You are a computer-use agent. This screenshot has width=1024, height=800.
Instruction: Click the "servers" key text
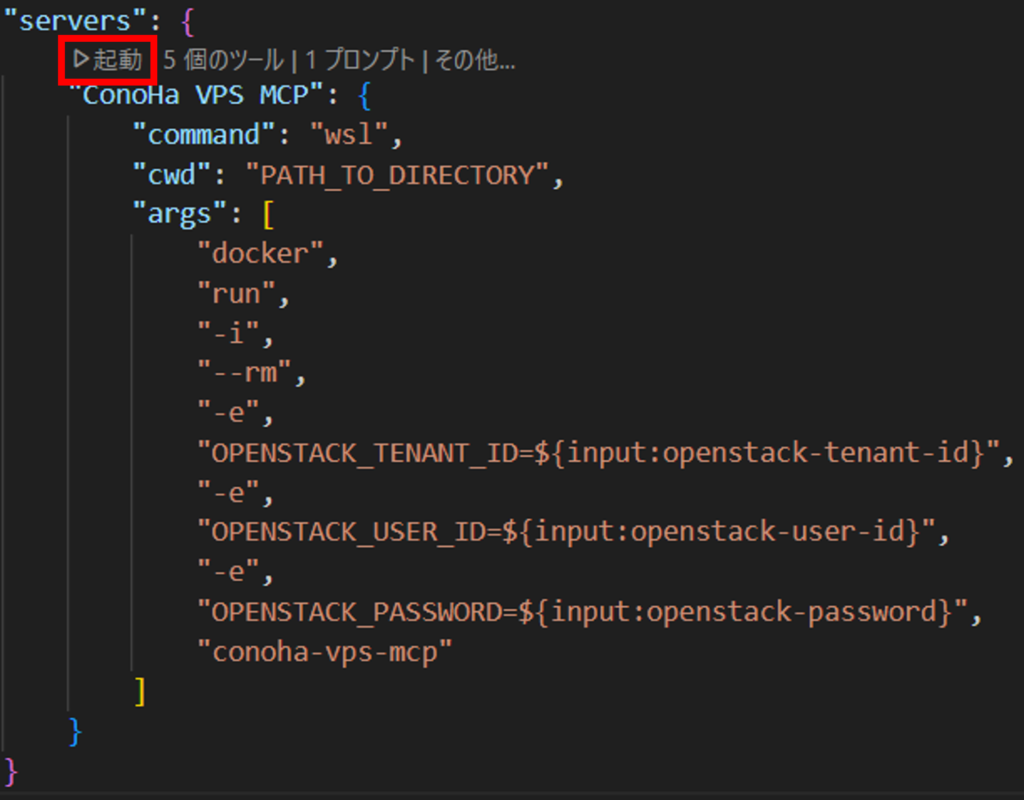[x=70, y=21]
